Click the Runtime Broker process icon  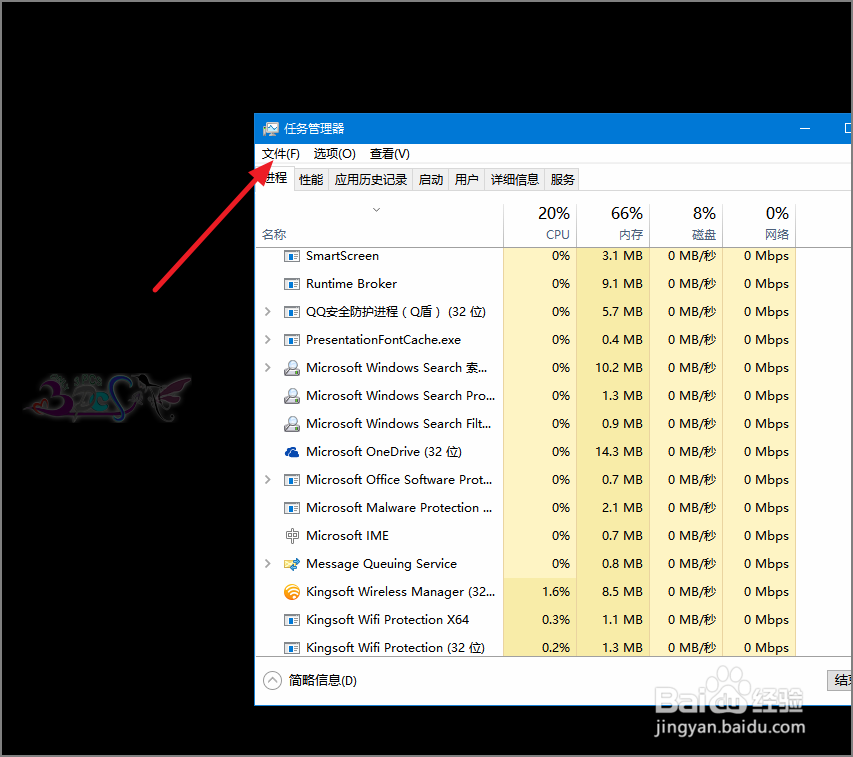tap(292, 284)
